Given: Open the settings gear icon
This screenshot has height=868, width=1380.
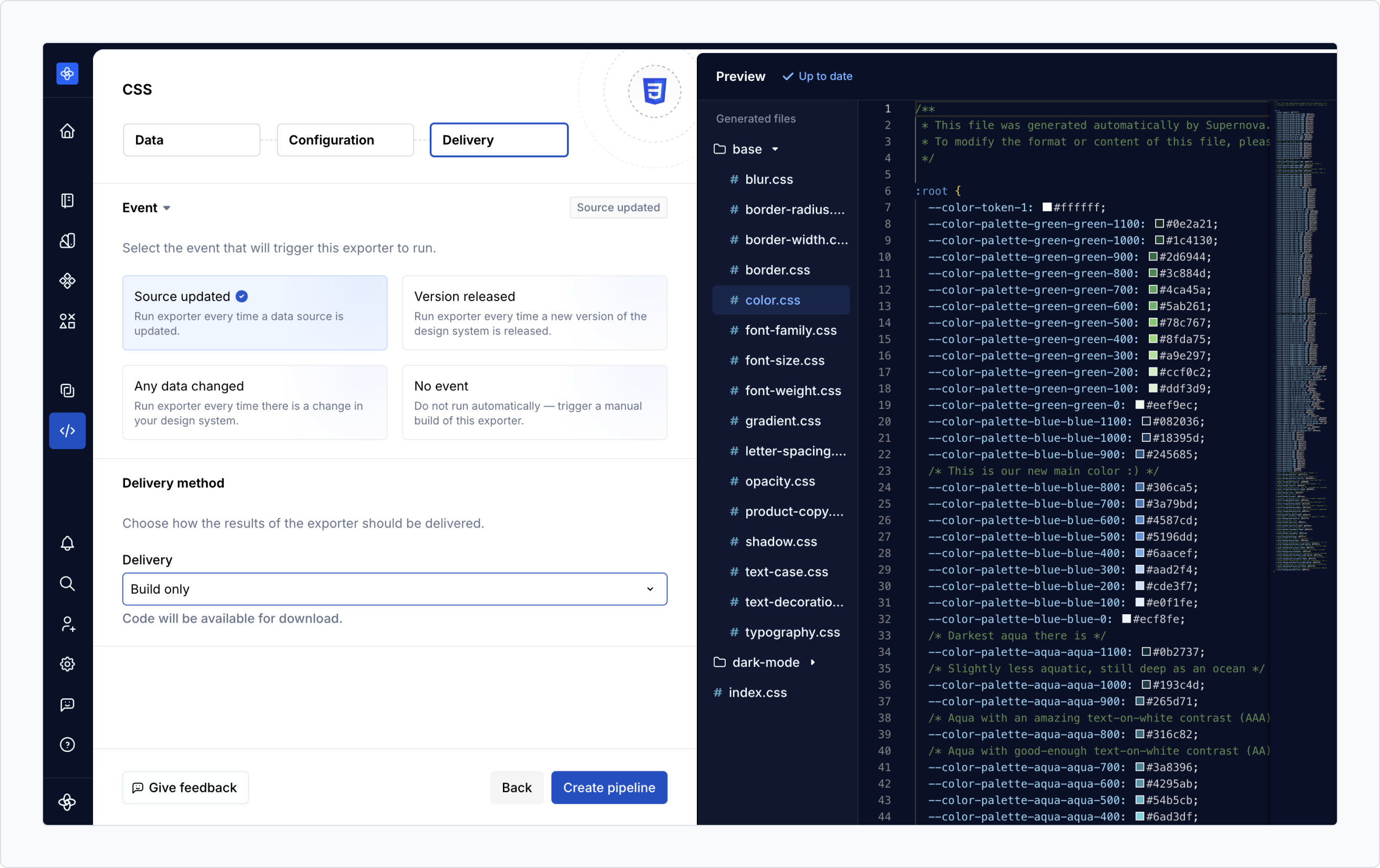Looking at the screenshot, I should click(67, 664).
